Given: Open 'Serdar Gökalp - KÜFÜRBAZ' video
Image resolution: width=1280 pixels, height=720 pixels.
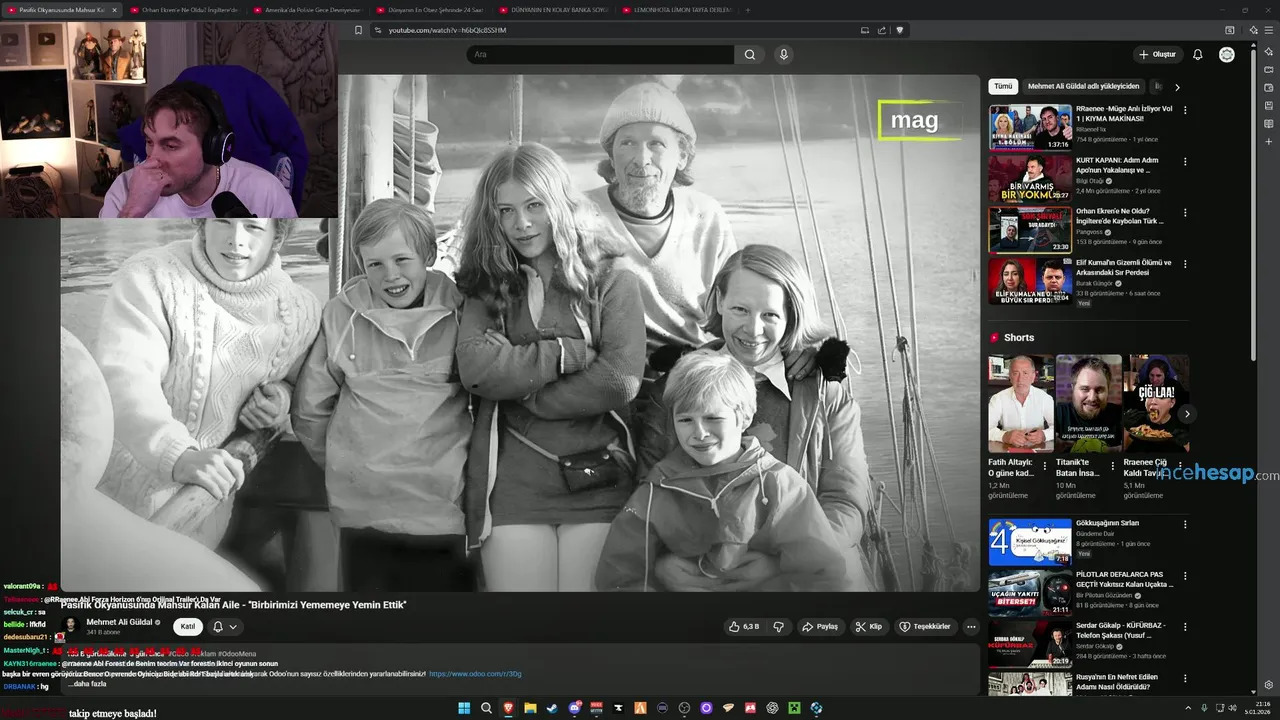Looking at the screenshot, I should tap(1030, 645).
